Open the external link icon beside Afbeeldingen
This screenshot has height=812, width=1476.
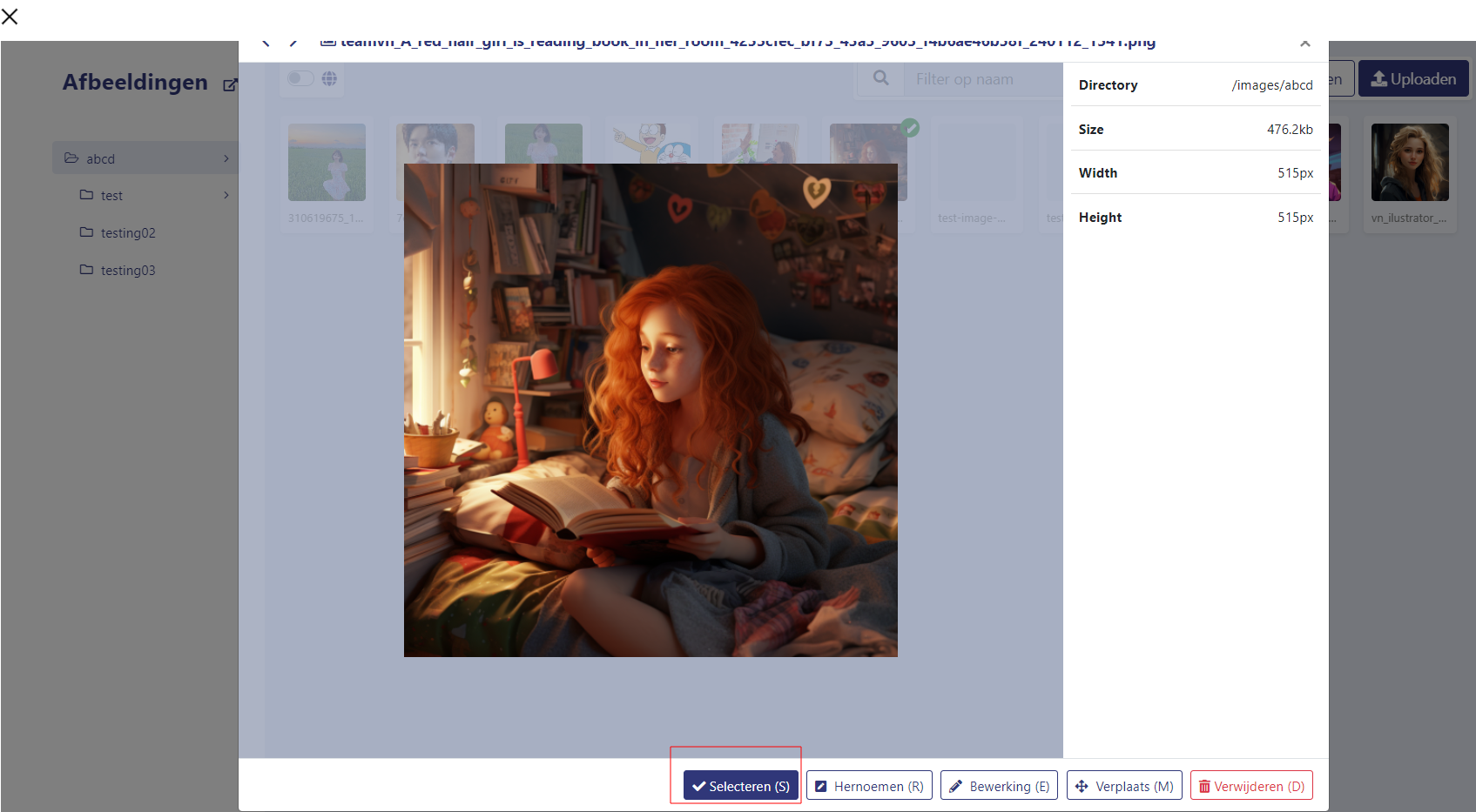[230, 84]
